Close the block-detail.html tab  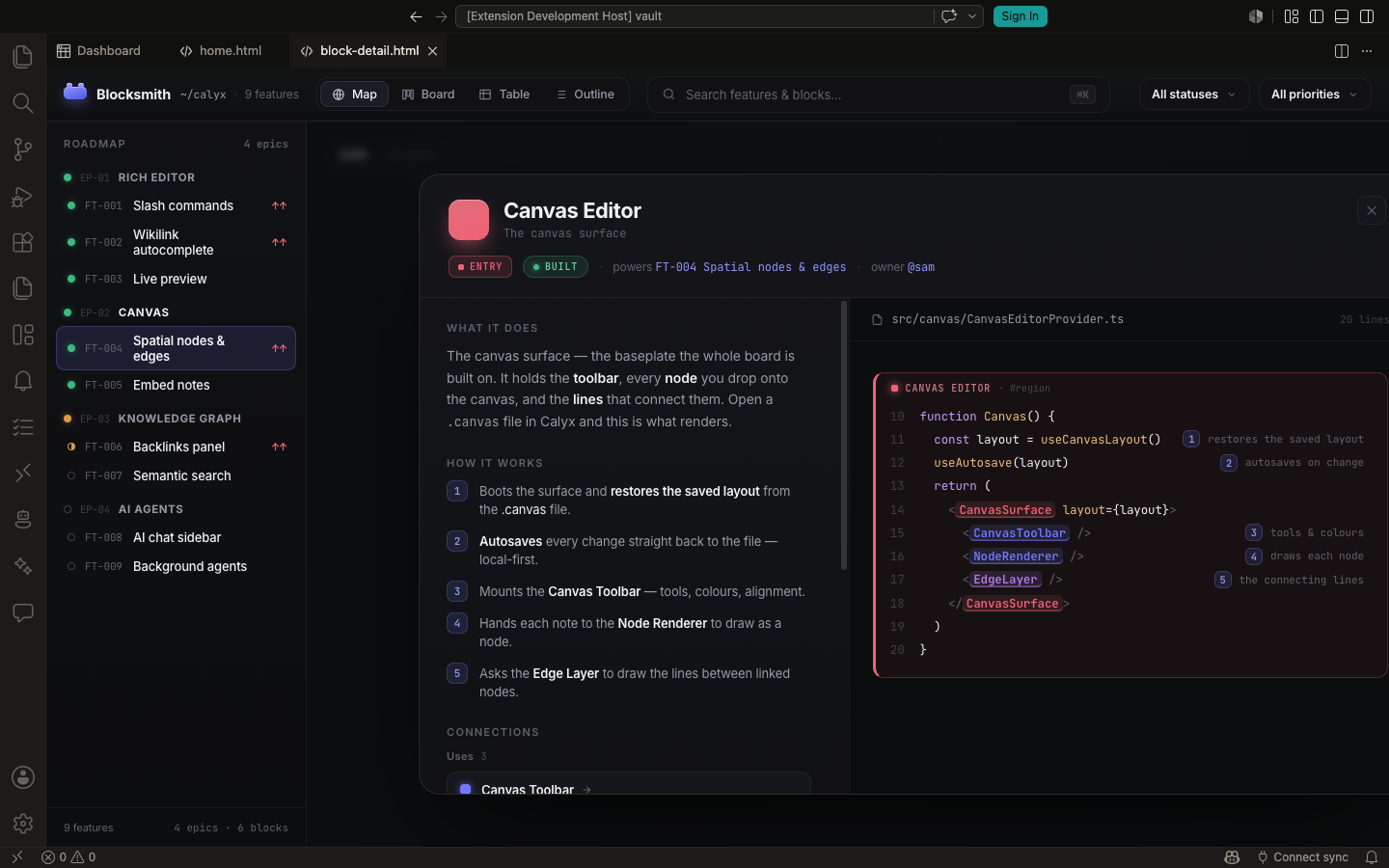coord(433,51)
